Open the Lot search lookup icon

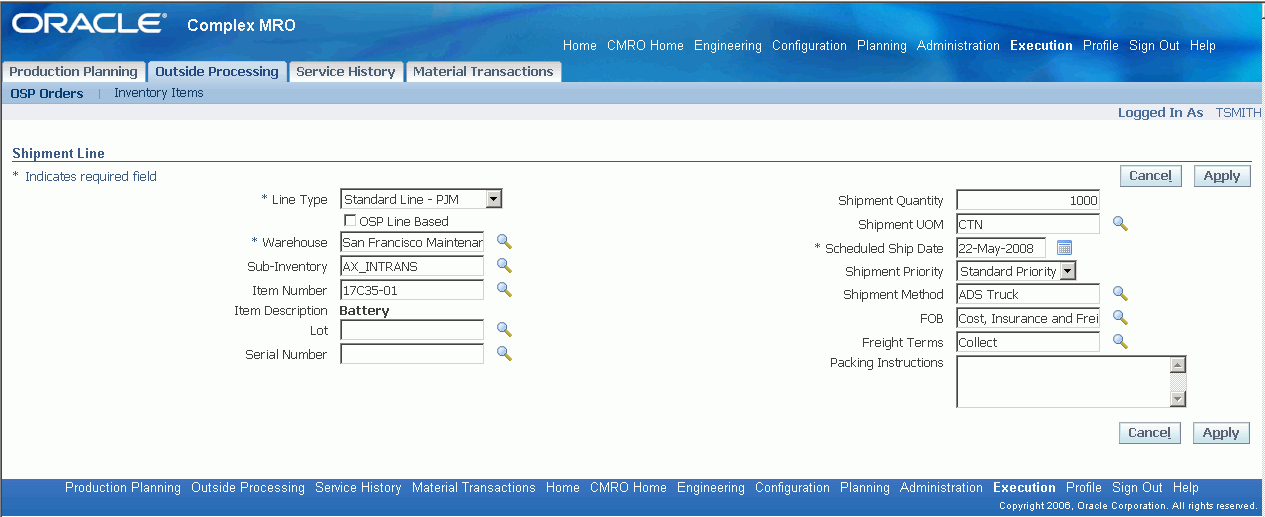pos(505,329)
